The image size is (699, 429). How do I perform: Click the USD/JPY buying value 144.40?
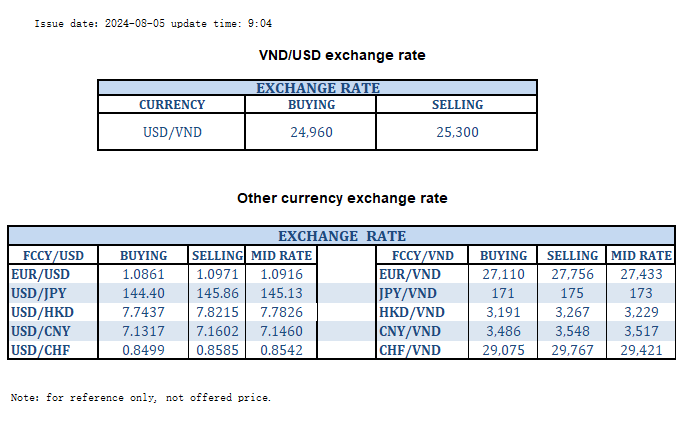click(142, 293)
